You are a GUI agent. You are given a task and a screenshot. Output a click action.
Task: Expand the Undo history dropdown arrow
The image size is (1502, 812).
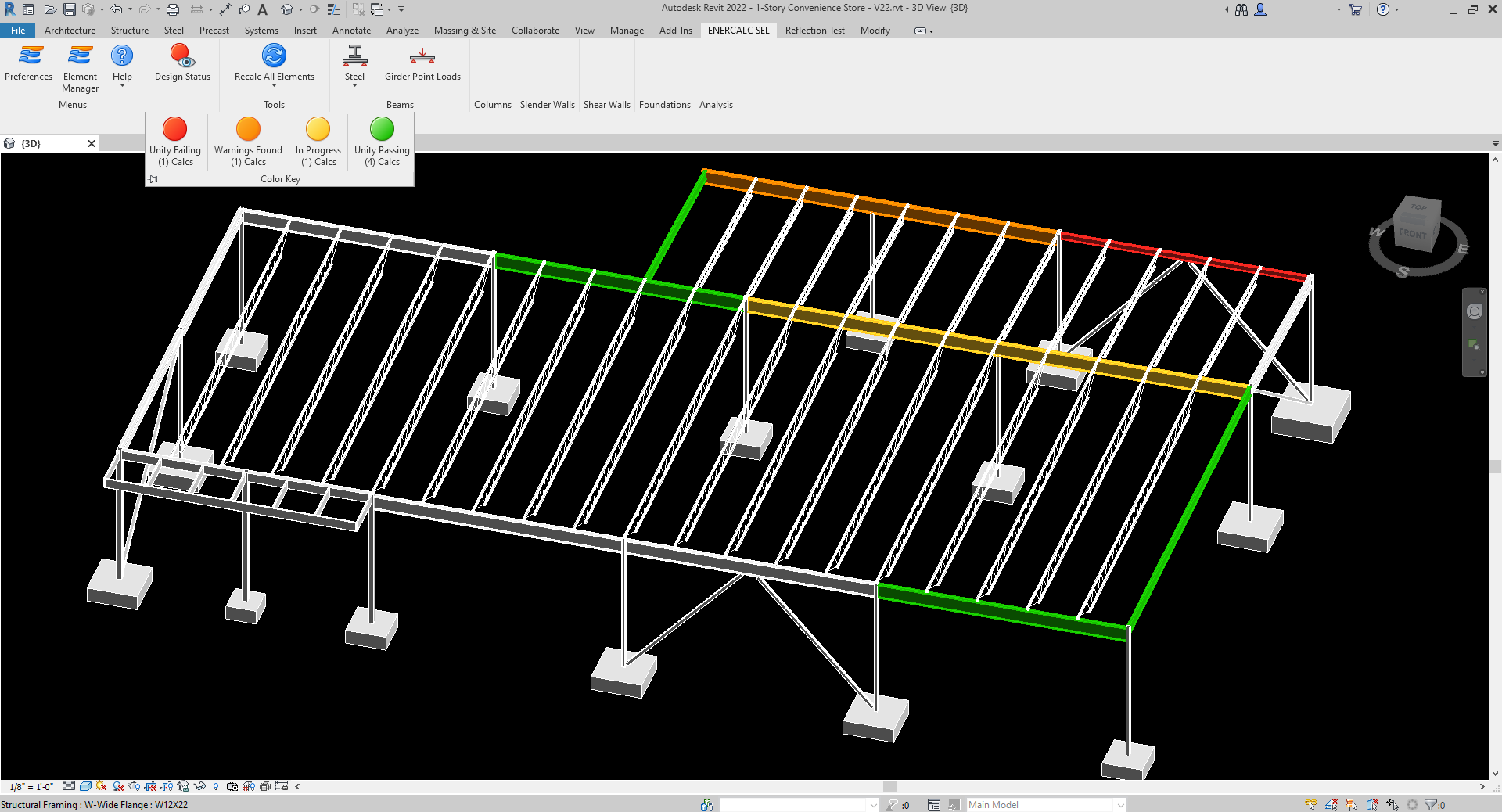[130, 9]
